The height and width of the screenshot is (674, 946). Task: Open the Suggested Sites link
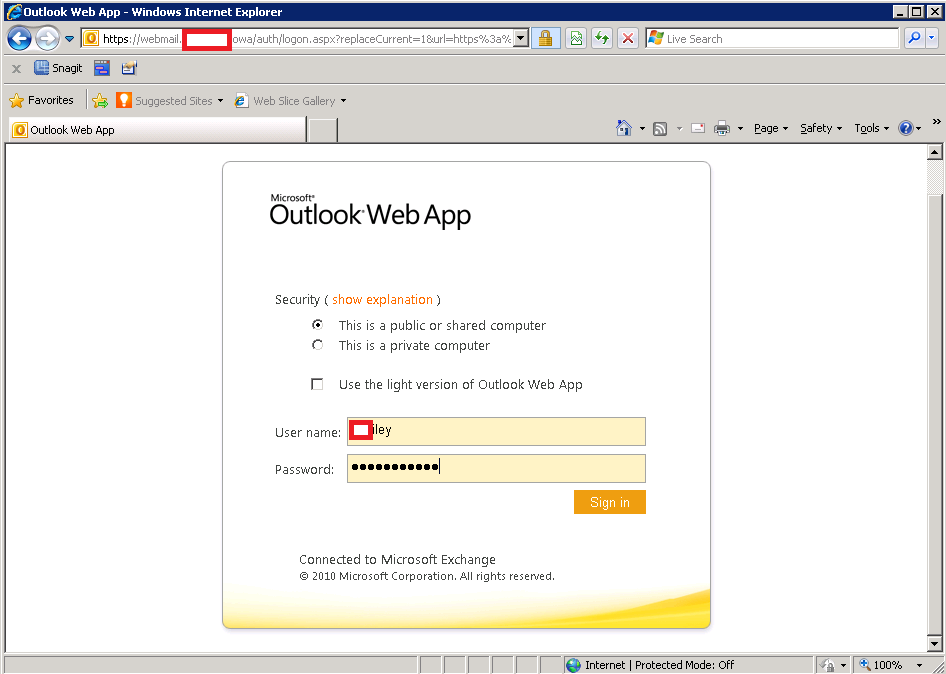click(x=174, y=101)
